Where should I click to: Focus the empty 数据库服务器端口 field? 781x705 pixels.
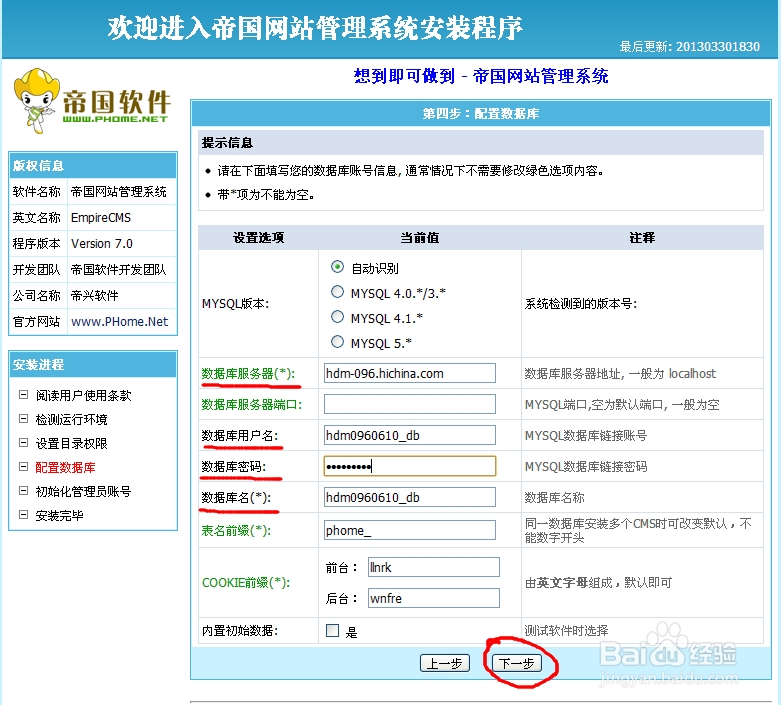(x=409, y=404)
